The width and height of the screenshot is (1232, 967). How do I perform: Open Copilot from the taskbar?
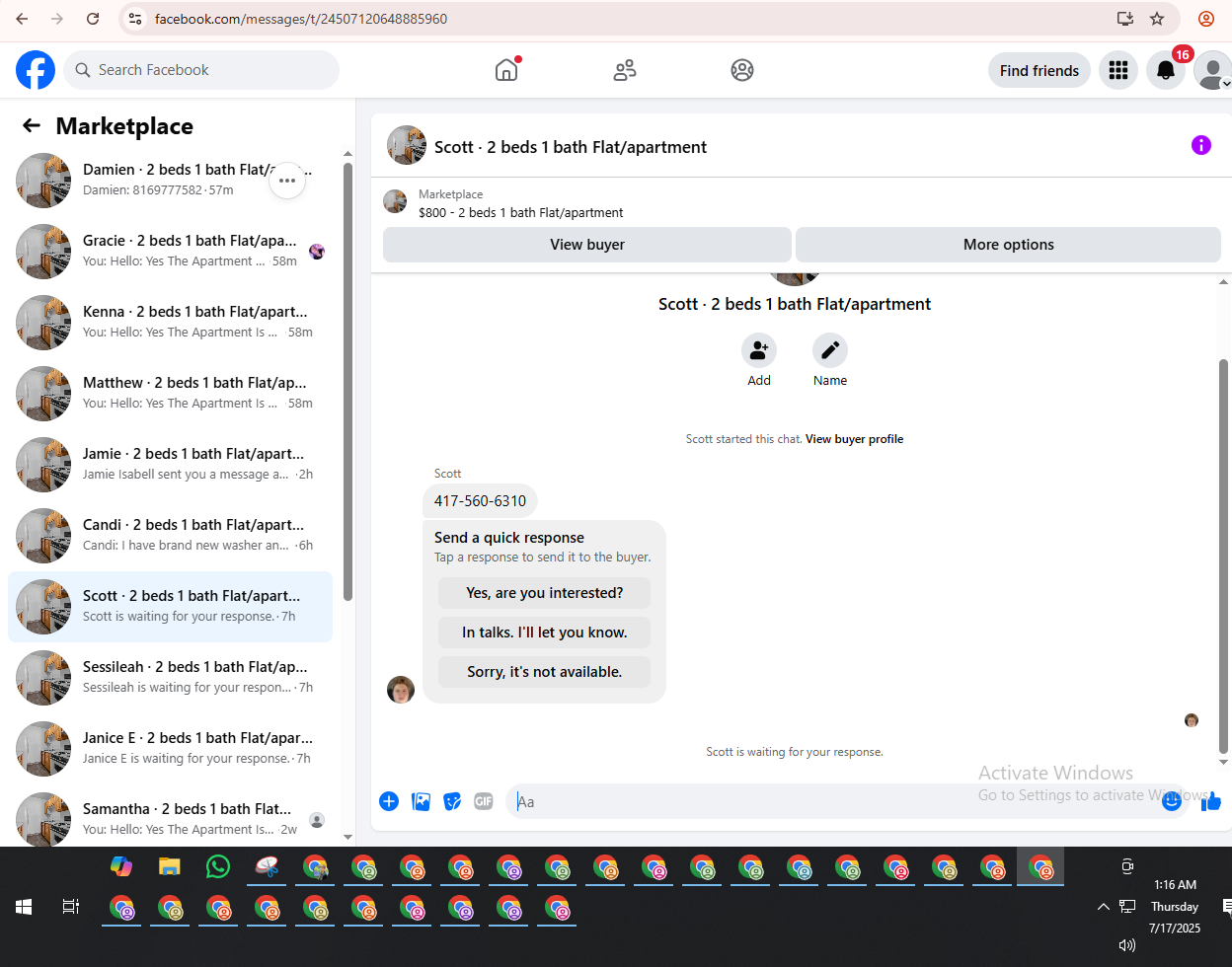point(121,867)
